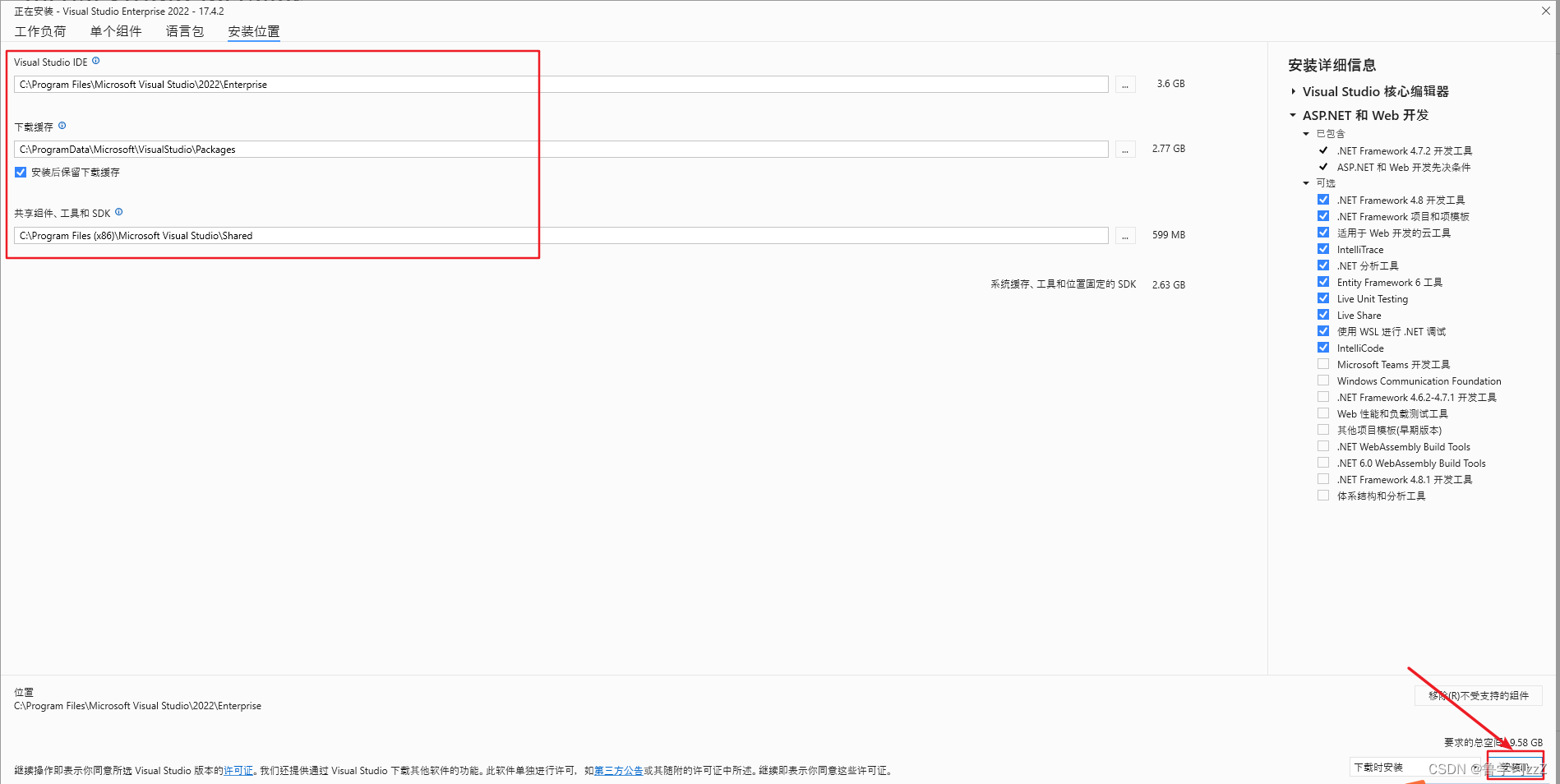The image size is (1560, 784).
Task: Click 系统缓存、工具和位置固定的 SDK text
Action: (1063, 284)
